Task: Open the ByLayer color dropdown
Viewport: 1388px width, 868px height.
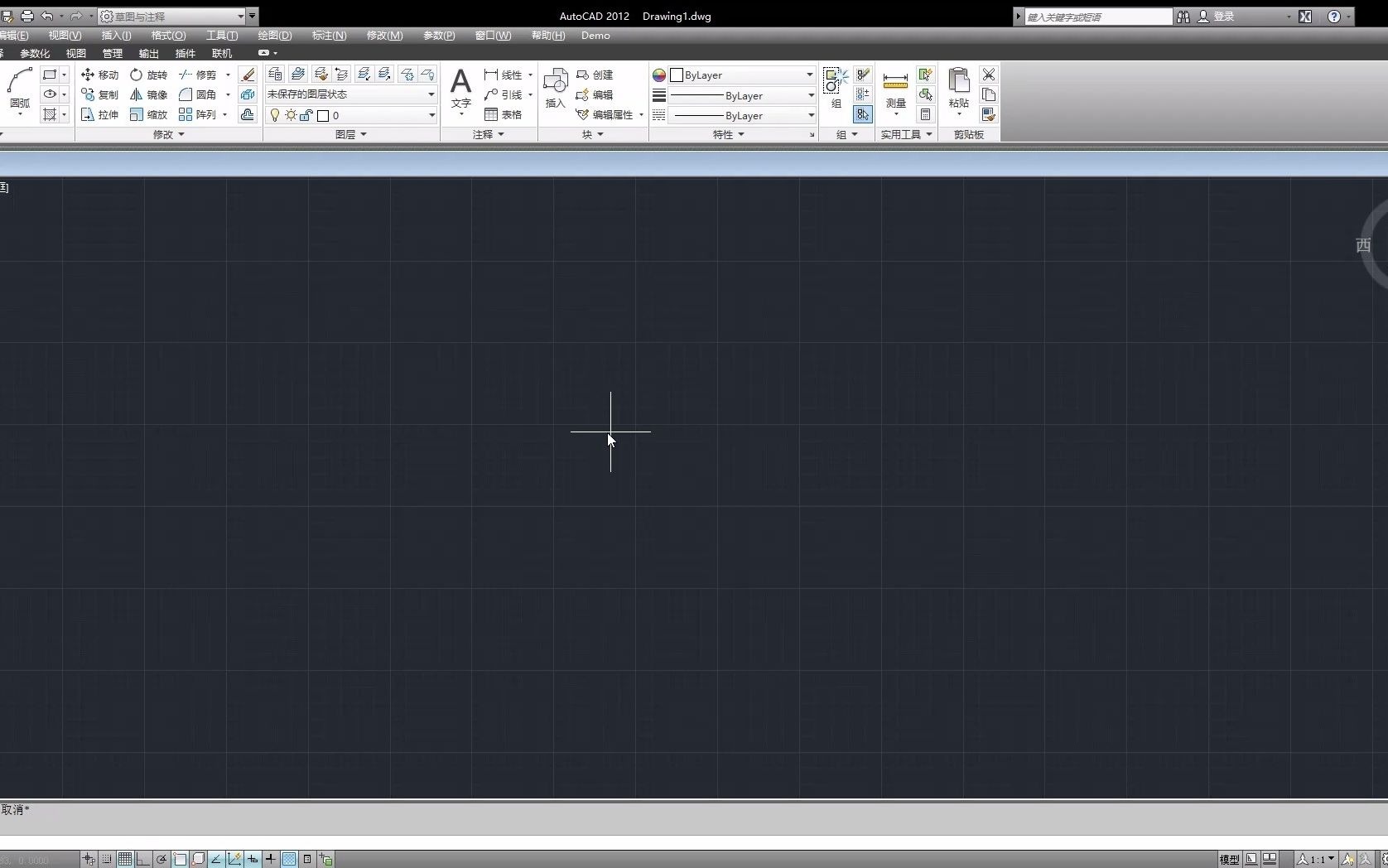Action: pos(742,75)
